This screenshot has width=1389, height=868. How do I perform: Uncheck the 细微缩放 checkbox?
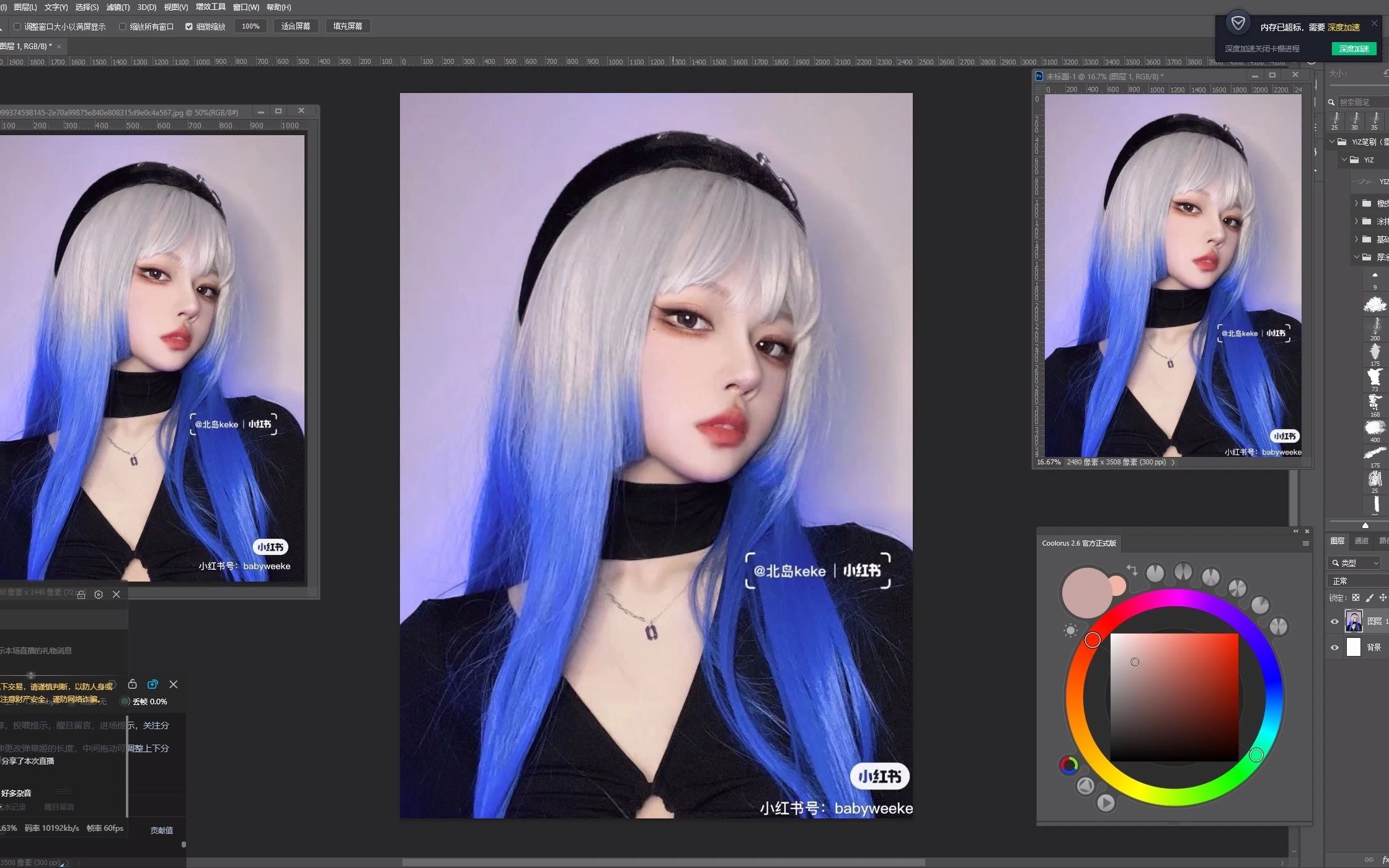(189, 27)
